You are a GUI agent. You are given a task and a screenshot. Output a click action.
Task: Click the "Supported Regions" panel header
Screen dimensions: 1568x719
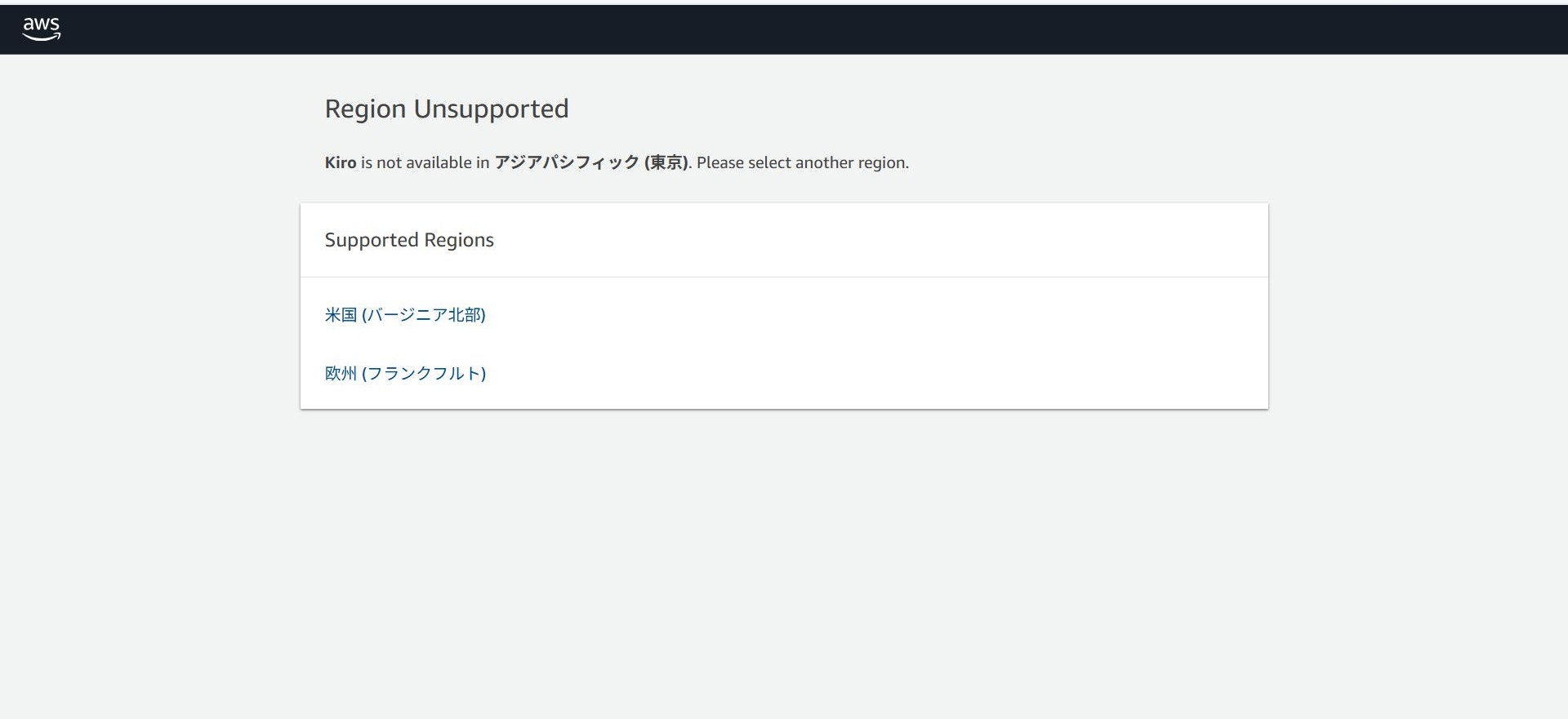pos(409,240)
